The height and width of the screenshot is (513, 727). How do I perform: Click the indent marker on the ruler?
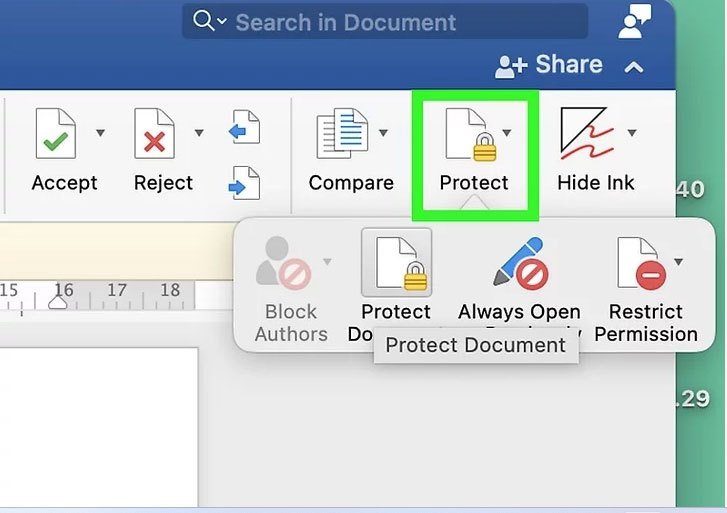click(58, 302)
